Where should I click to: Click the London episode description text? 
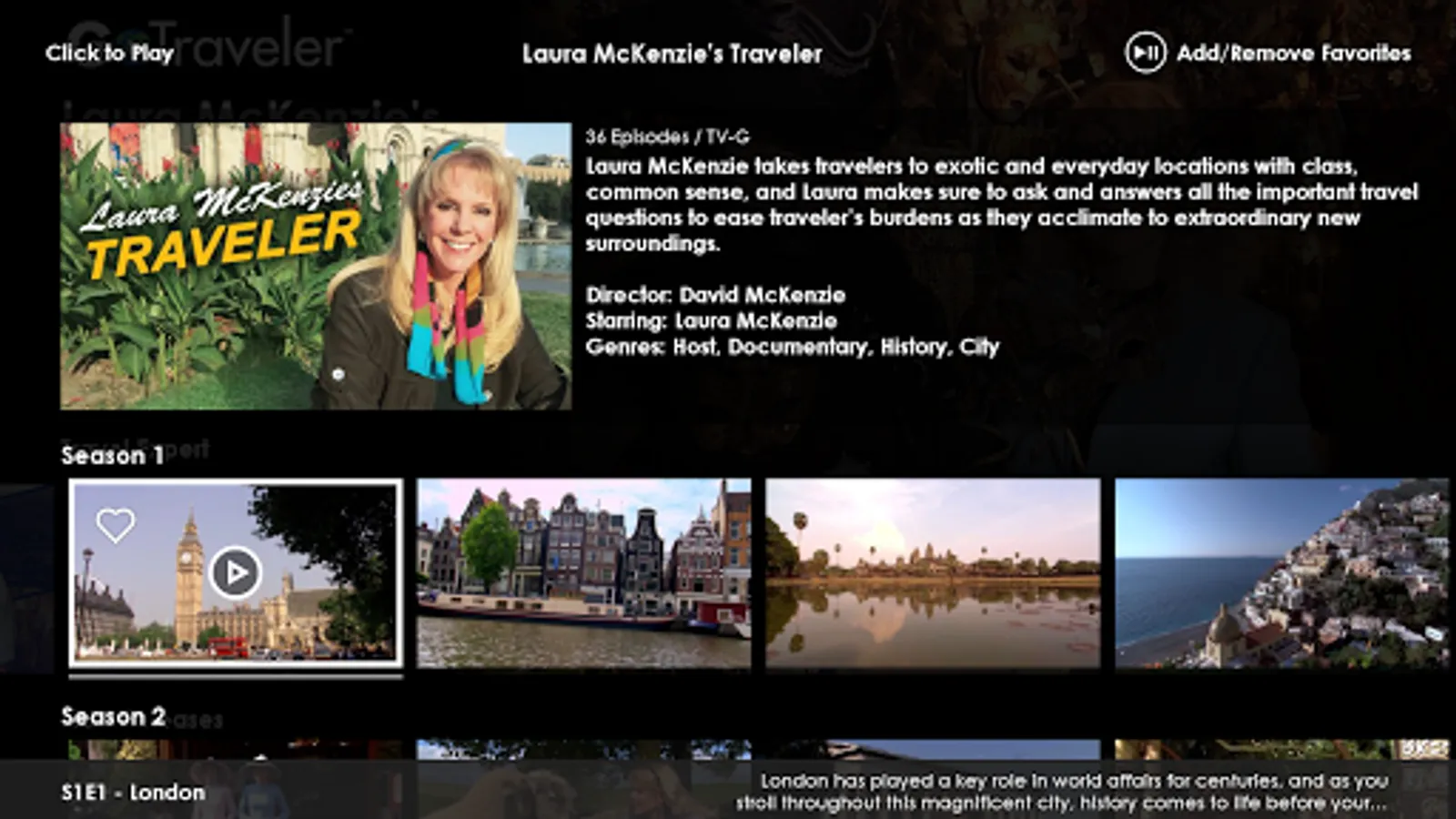(x=1062, y=792)
